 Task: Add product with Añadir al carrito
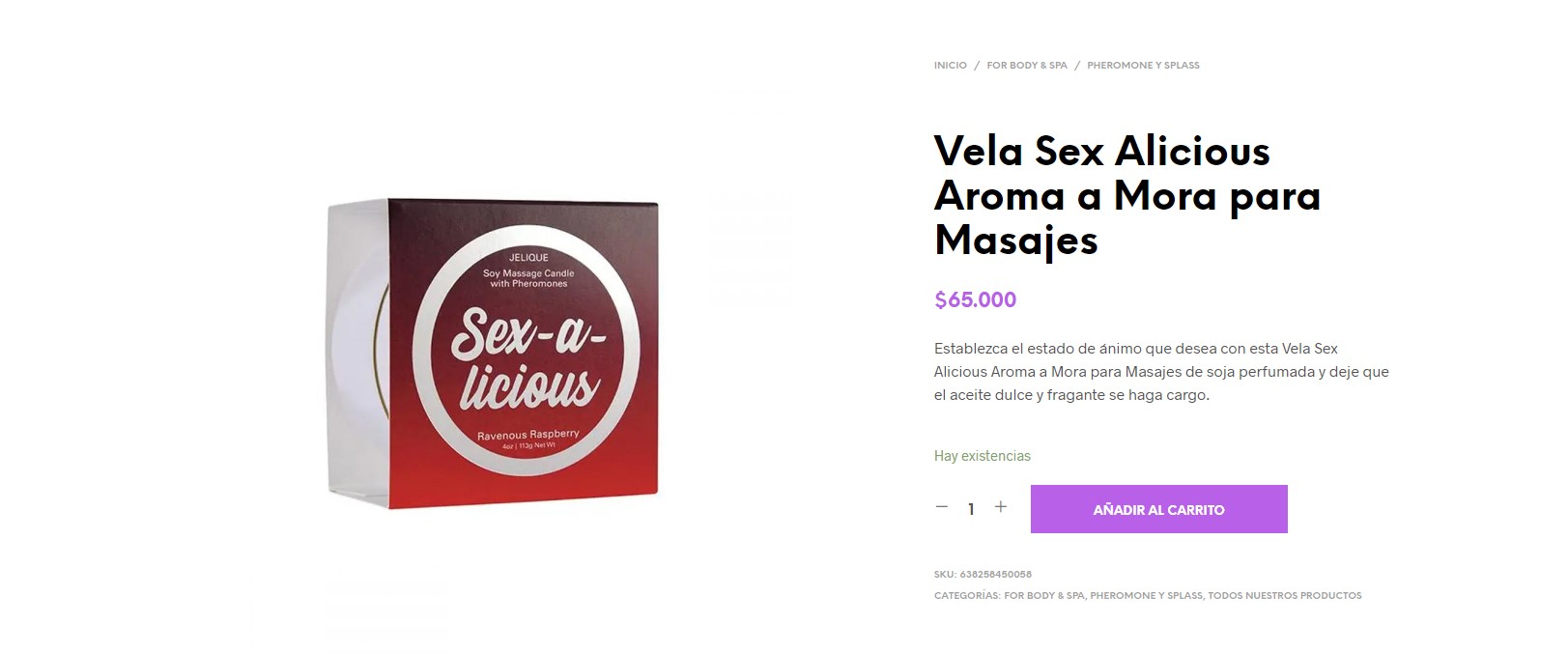1158,509
